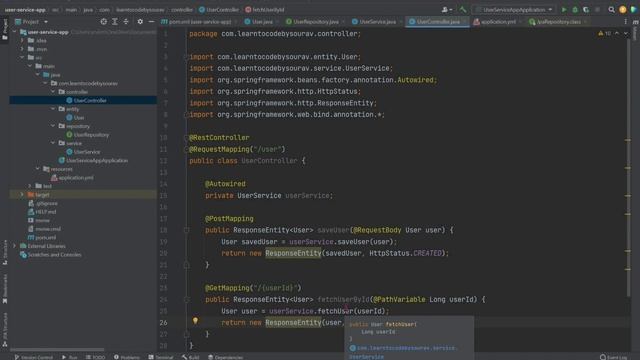Expand External Libraries node

[x=15, y=246]
